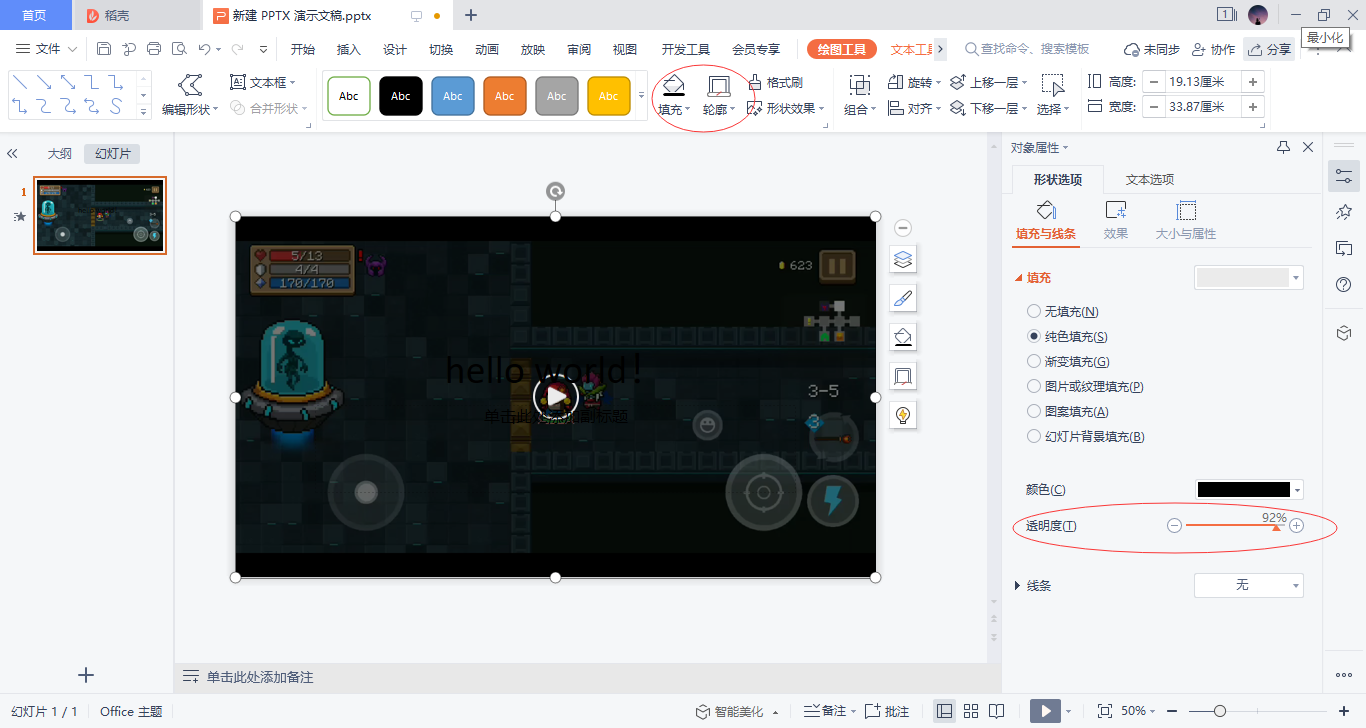Open the 文件 menu dropdown
Viewport: 1366px width, 728px height.
click(46, 49)
